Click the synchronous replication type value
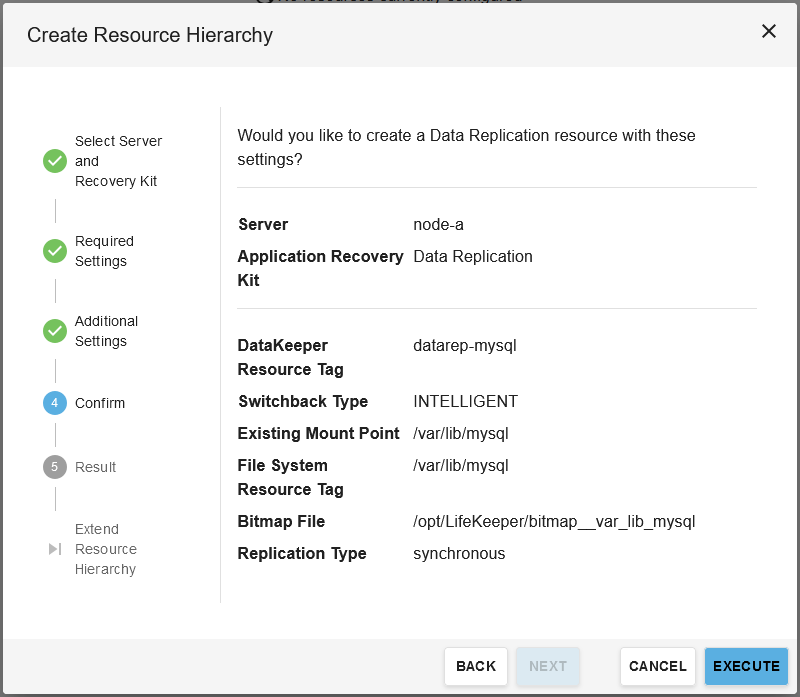Screen dimensions: 800x697 tap(459, 553)
